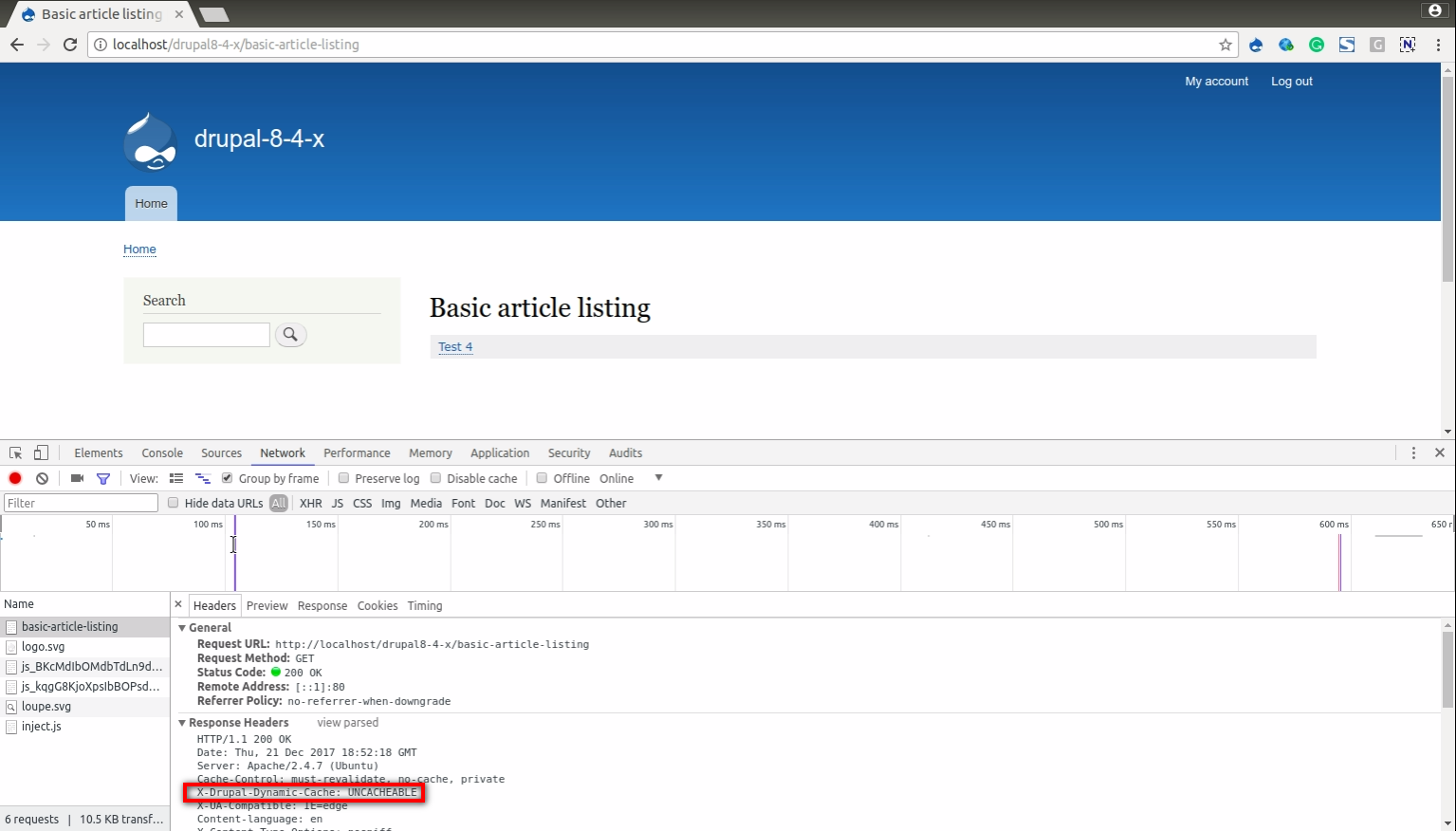Click inside the network Filter input field
The height and width of the screenshot is (831, 1456).
click(x=81, y=503)
